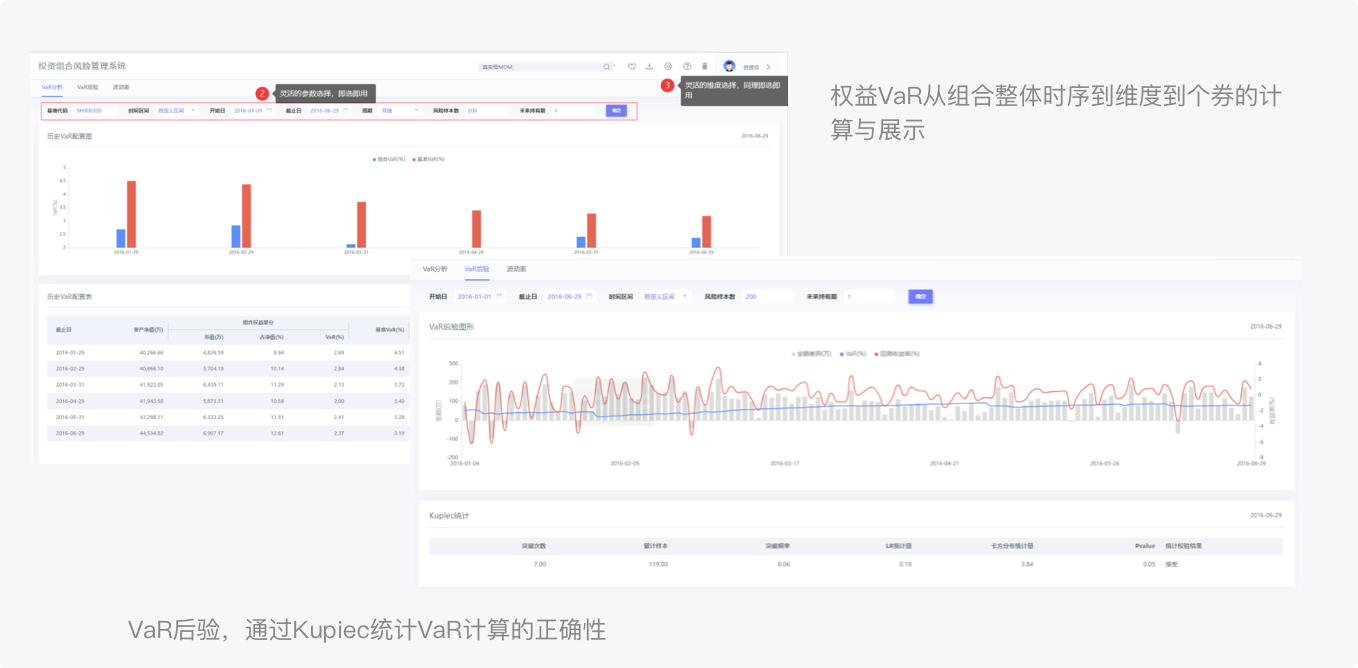Click the search magnifier icon in header

606,67
